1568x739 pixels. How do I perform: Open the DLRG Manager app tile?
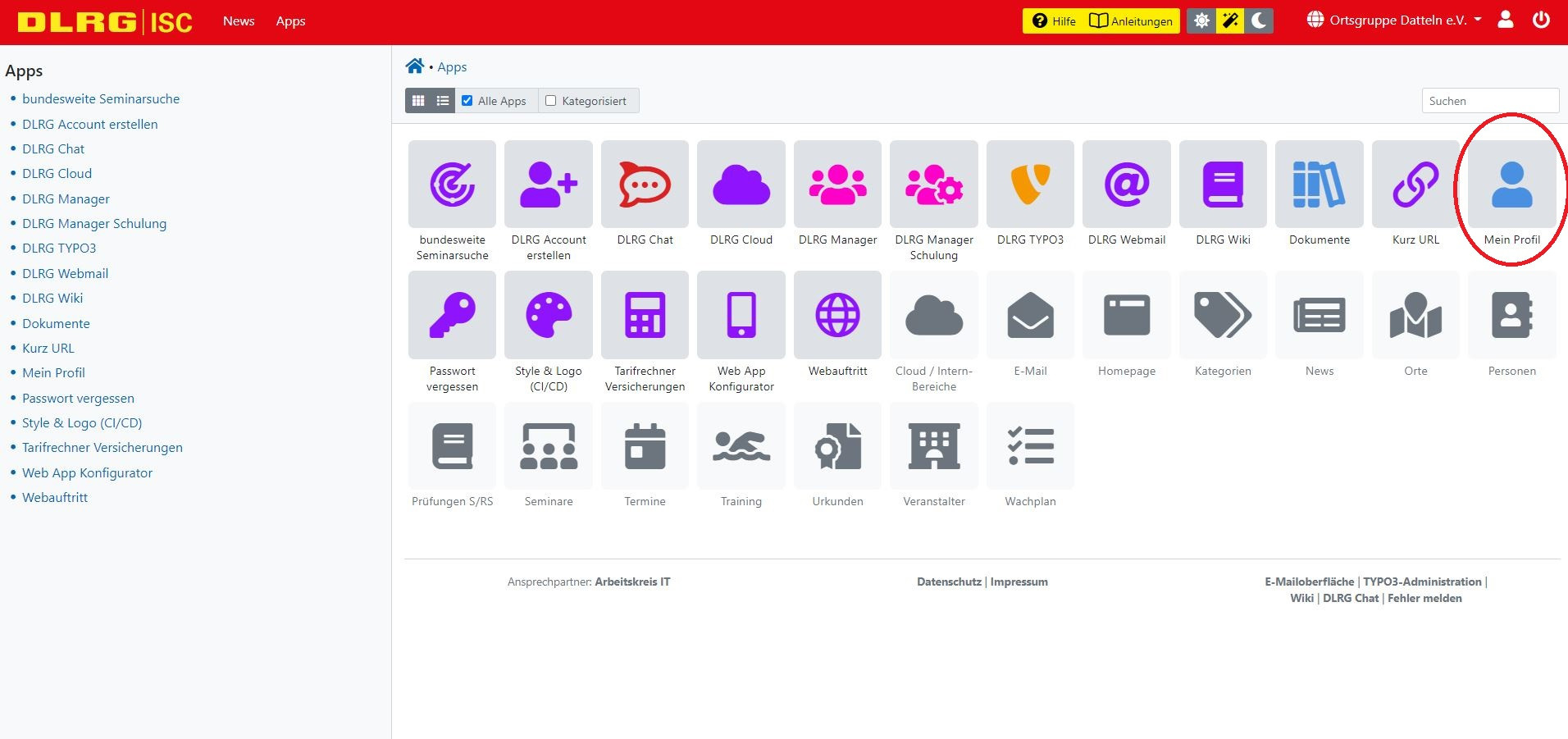837,184
